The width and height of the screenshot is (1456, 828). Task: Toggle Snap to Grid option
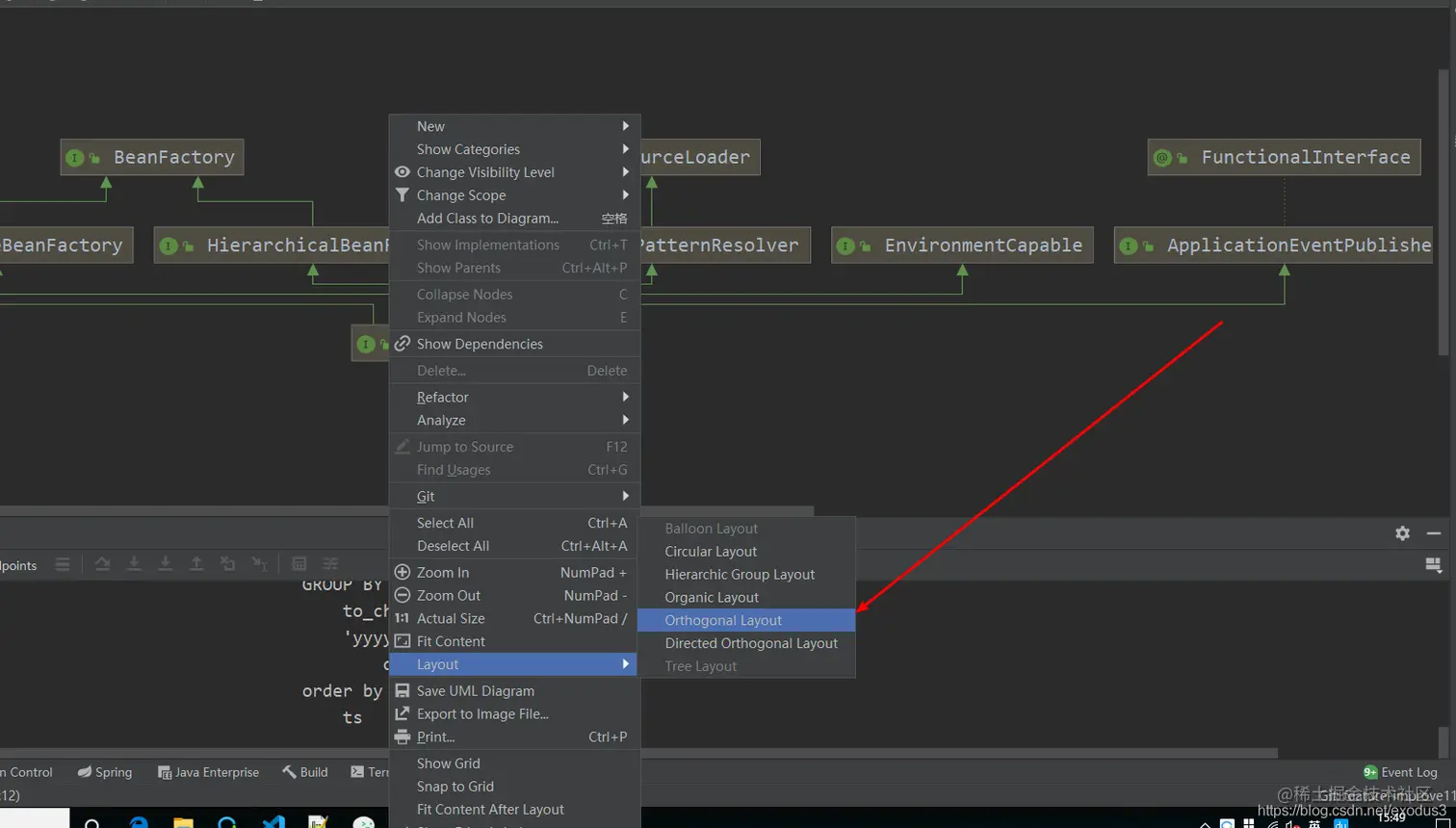click(x=514, y=786)
